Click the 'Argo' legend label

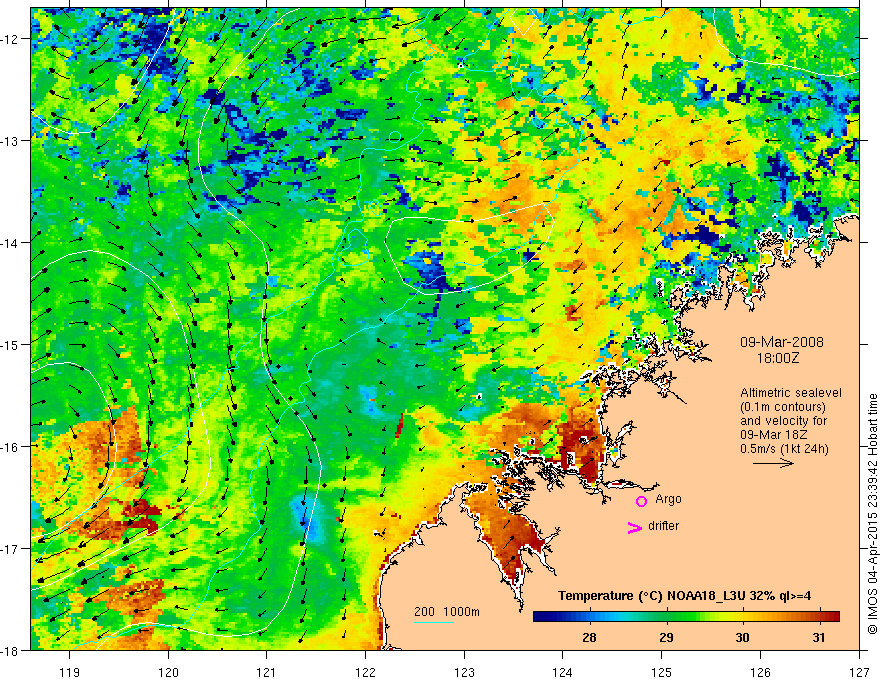click(668, 499)
